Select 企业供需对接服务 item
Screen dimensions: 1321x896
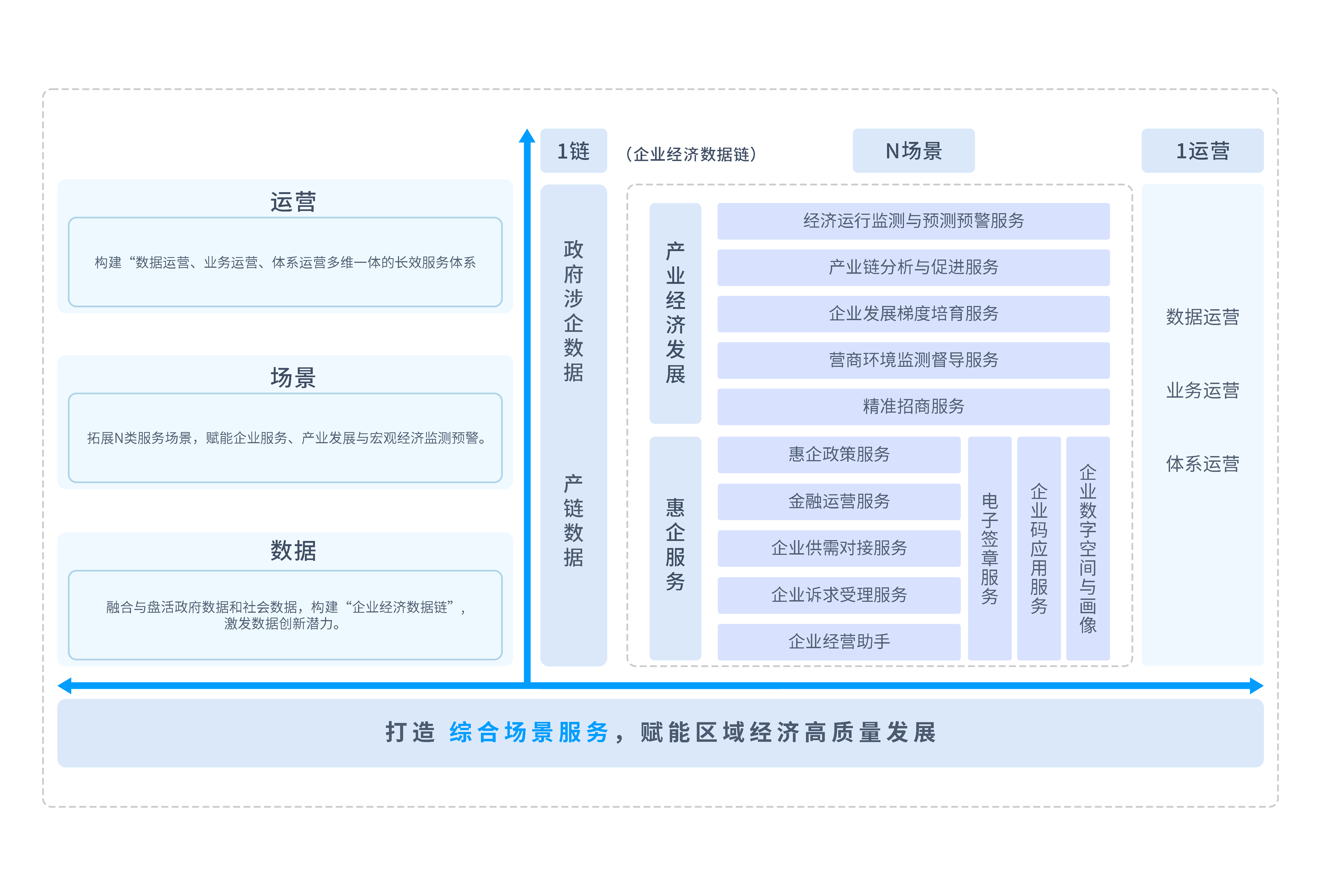839,548
